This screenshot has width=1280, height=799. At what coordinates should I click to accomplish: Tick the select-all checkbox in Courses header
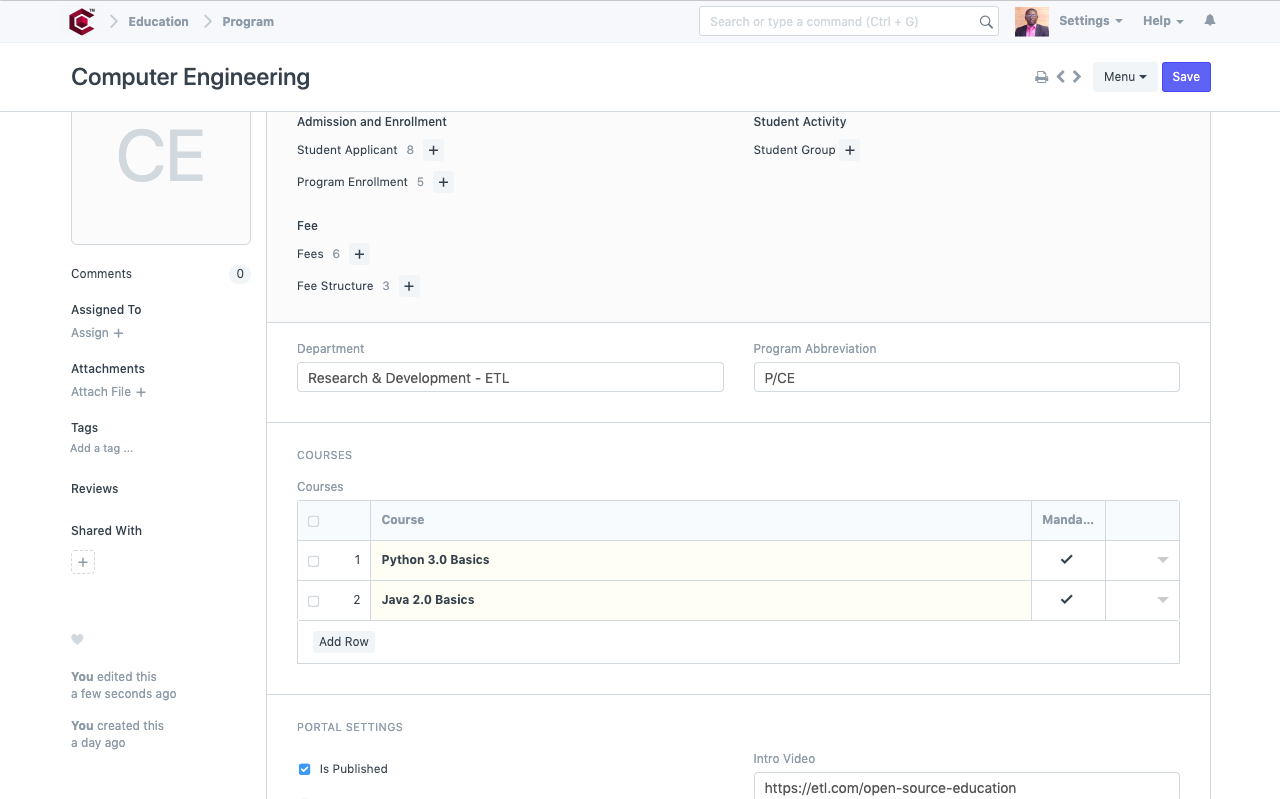tap(314, 521)
